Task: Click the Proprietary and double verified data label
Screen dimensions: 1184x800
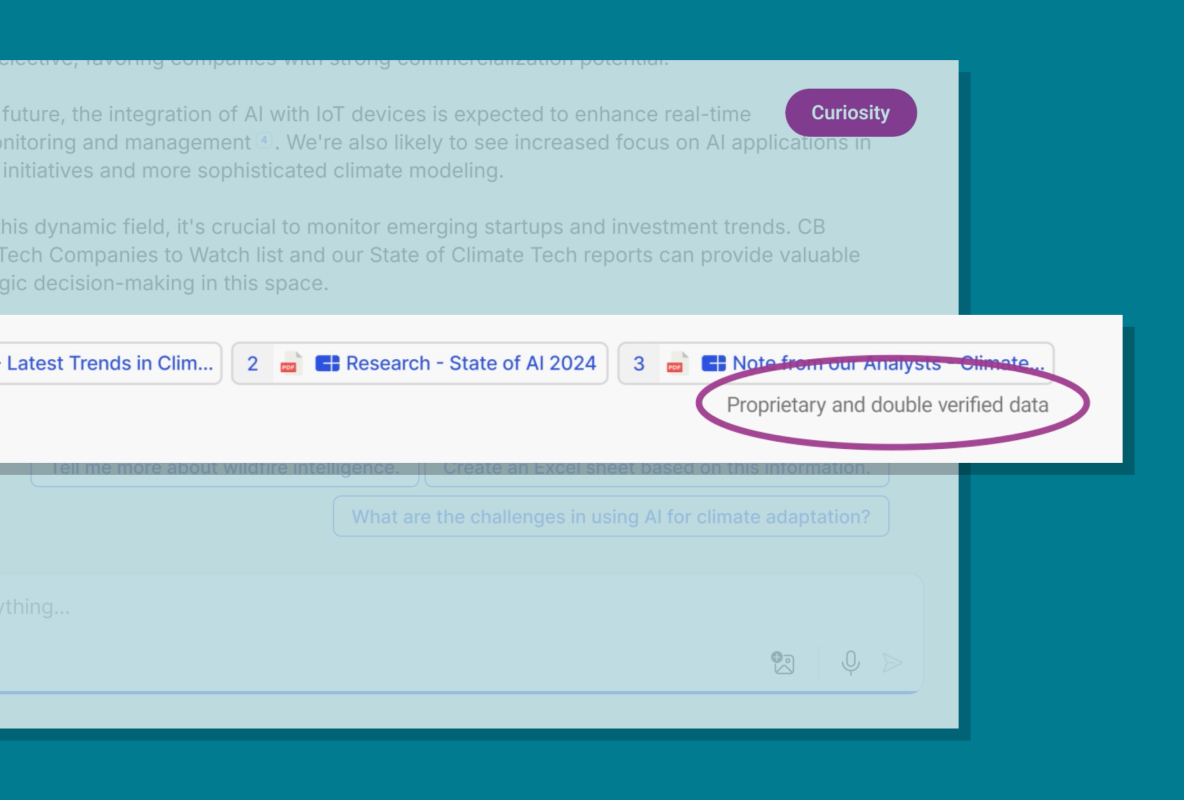Action: [887, 406]
